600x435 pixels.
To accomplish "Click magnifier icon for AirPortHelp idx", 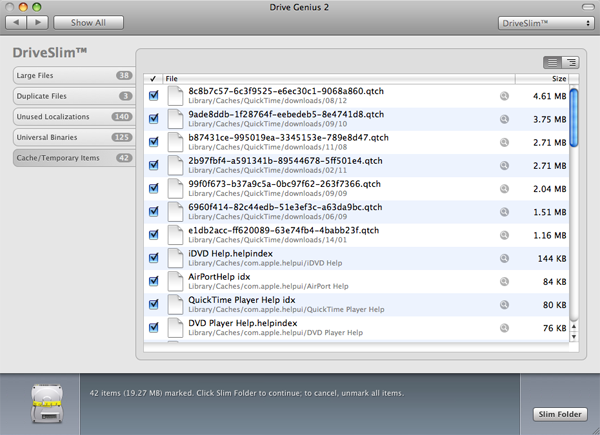I will point(504,282).
